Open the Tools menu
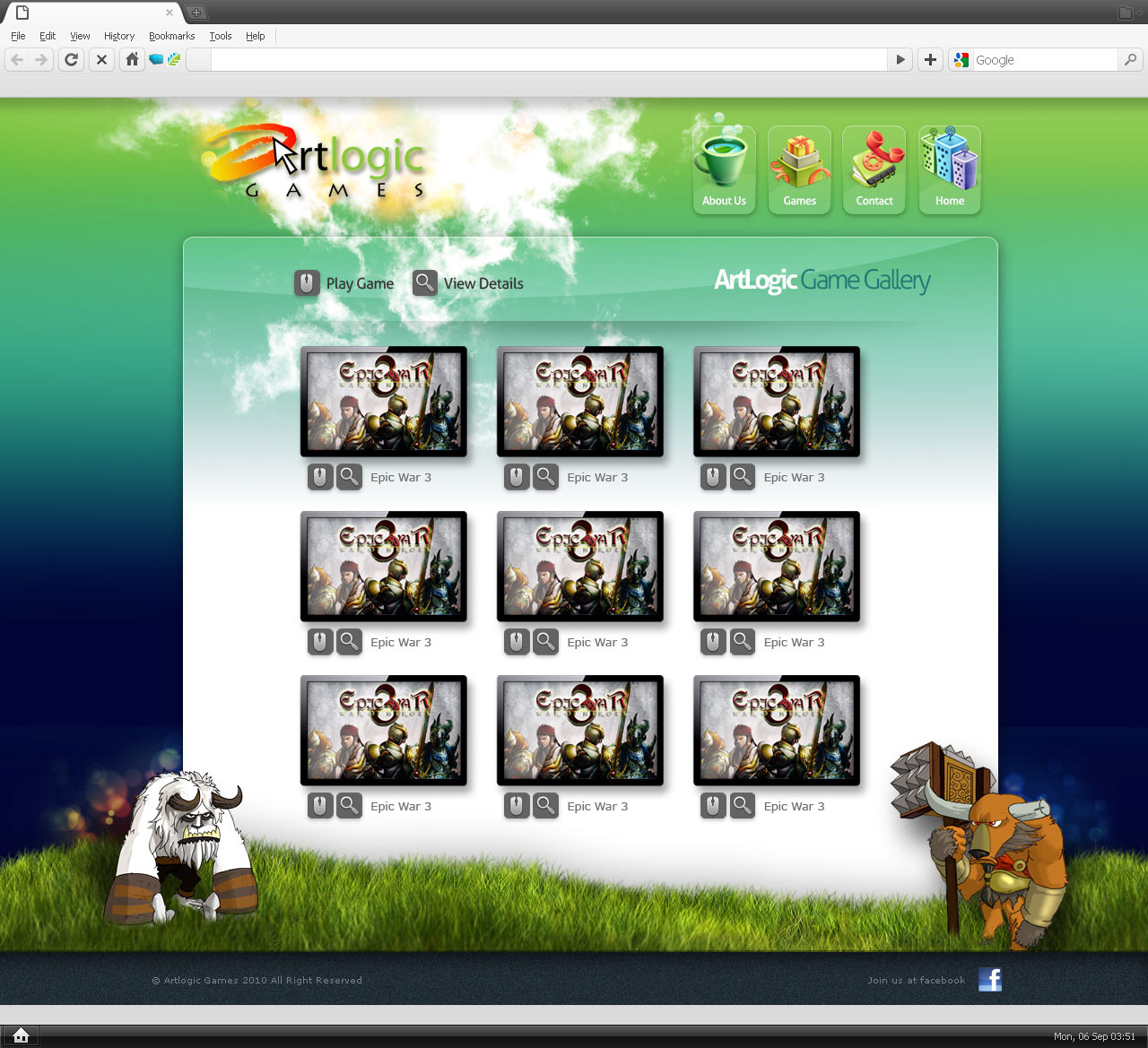 tap(221, 36)
